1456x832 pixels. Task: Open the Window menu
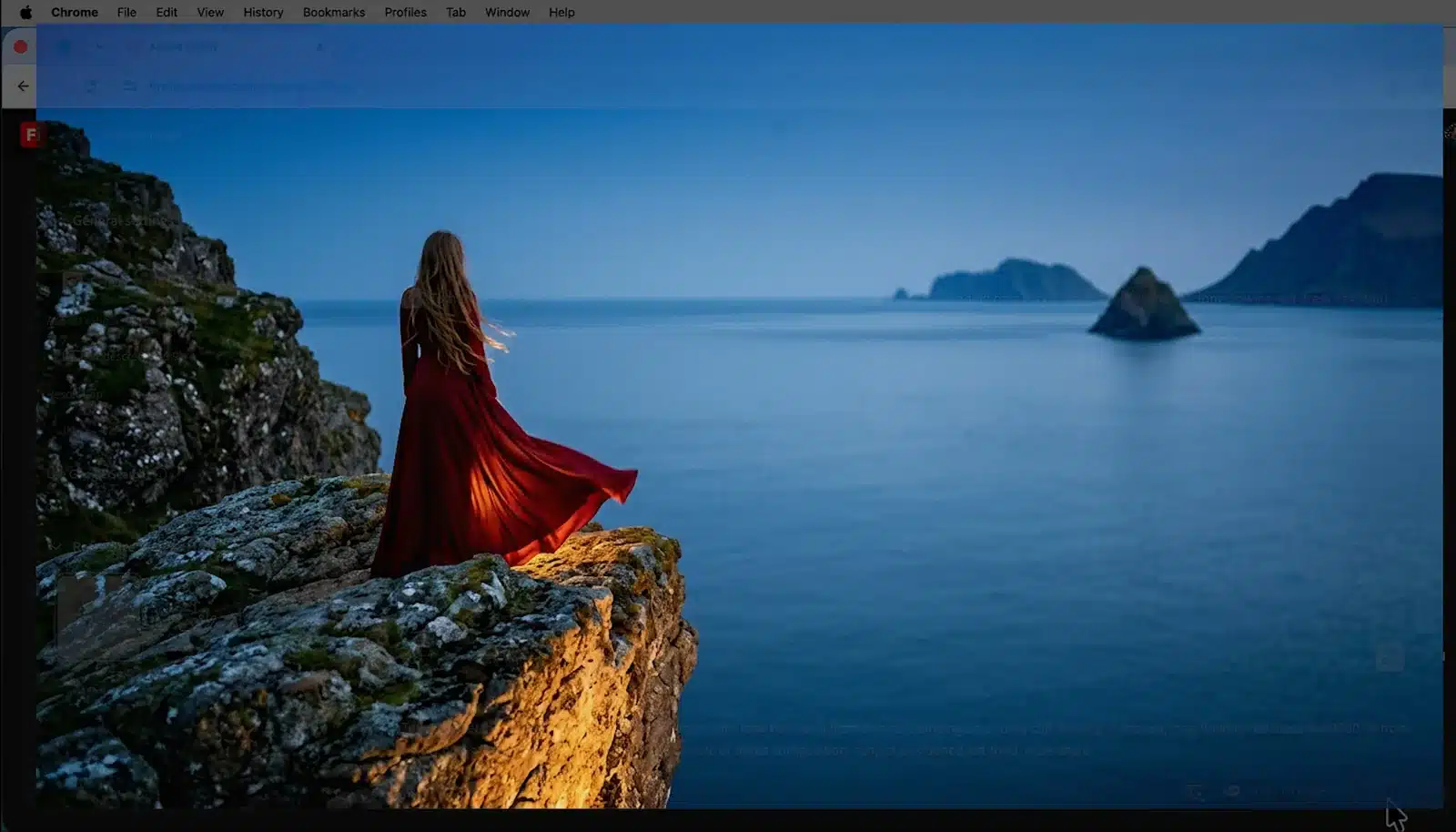click(507, 12)
